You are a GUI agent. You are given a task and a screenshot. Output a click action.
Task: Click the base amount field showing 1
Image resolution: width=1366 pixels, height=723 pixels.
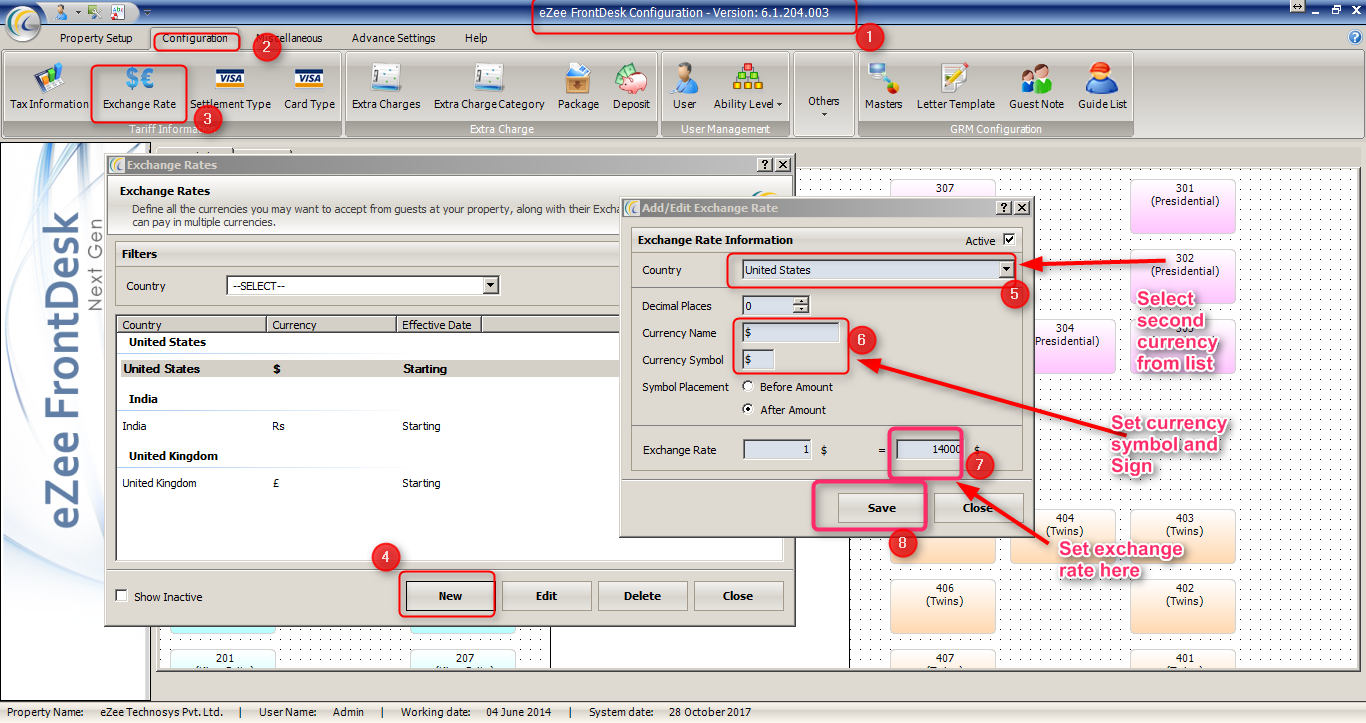click(x=777, y=450)
